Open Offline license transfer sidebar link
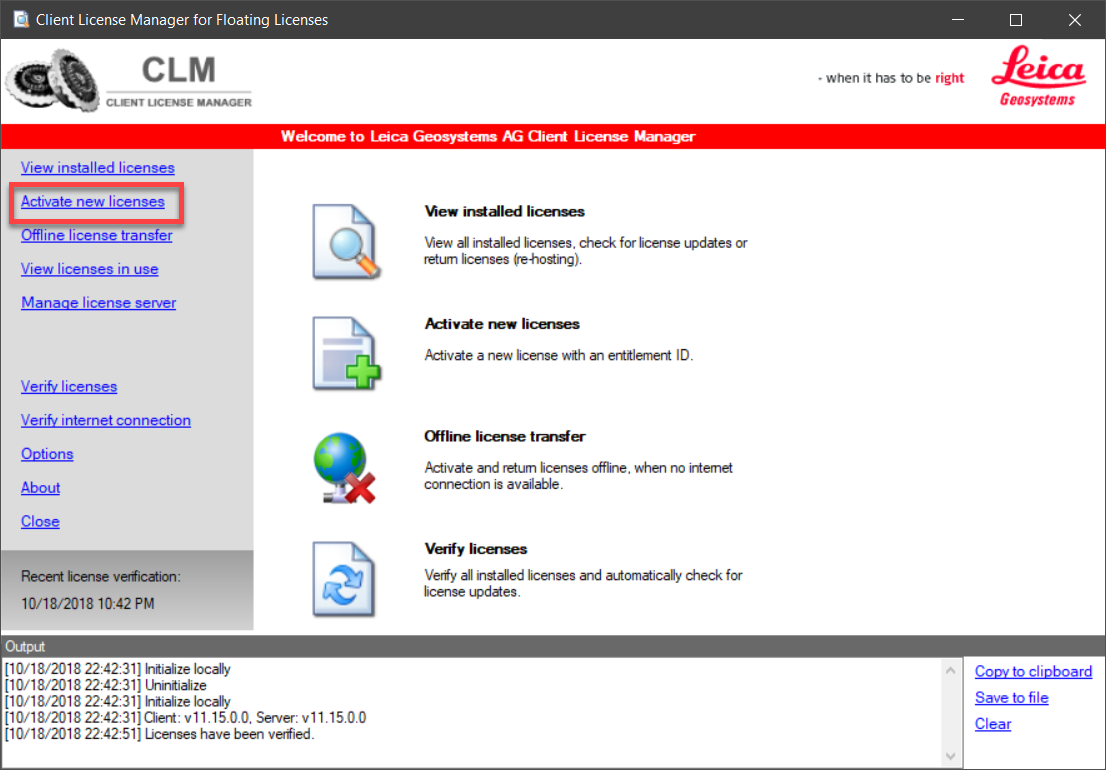1106x770 pixels. (97, 236)
